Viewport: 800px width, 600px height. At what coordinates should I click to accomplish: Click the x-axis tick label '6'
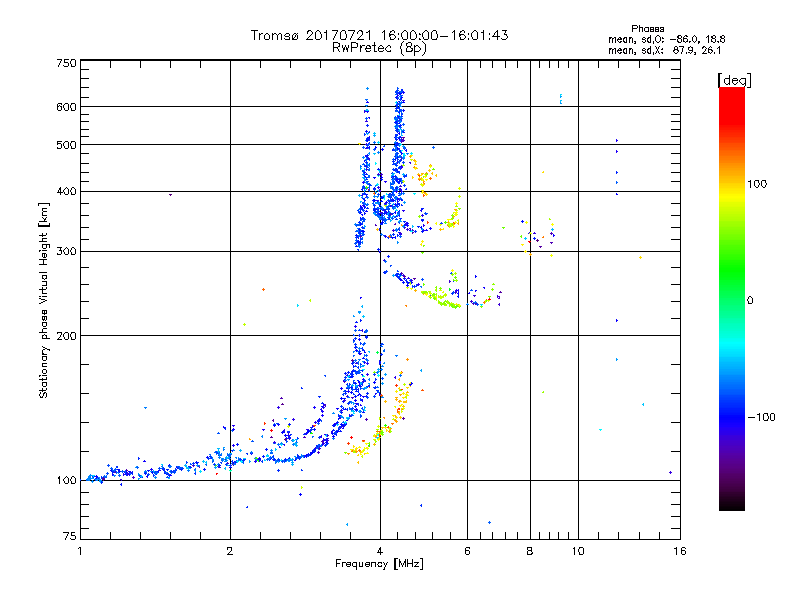467,551
